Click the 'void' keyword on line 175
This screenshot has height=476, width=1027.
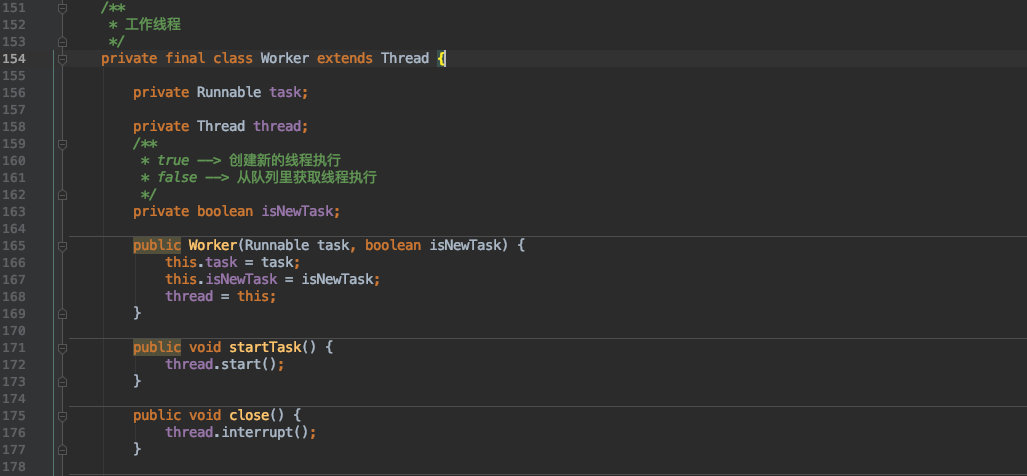point(205,415)
